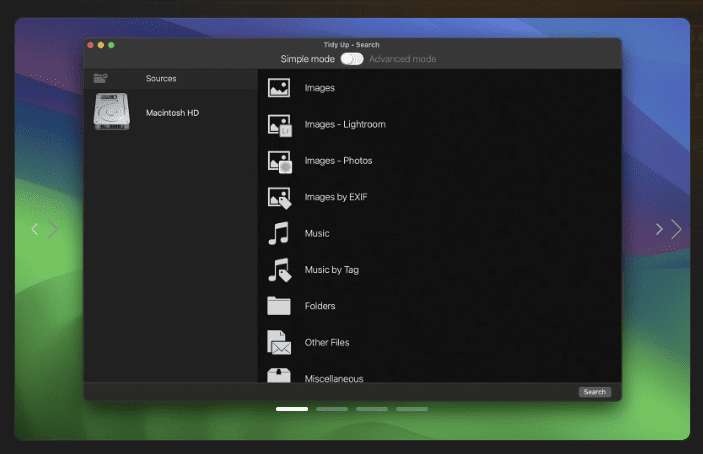The image size is (703, 454).
Task: Click the "Advanced mode" label
Action: click(x=403, y=59)
